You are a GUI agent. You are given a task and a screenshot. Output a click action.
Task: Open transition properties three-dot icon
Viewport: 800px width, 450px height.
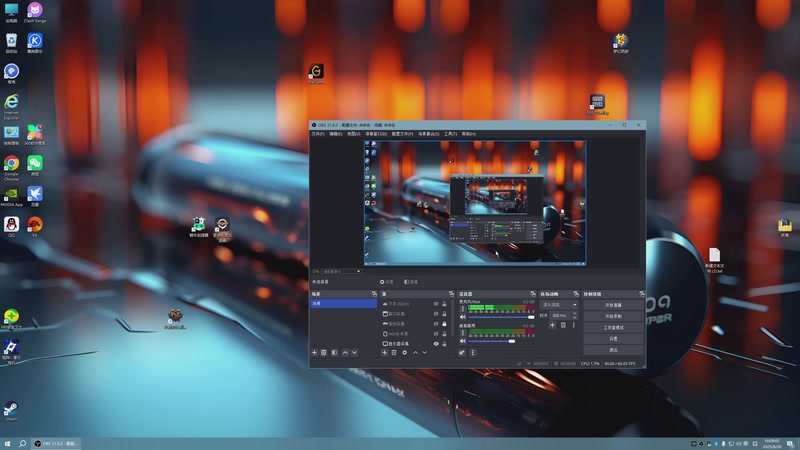pyautogui.click(x=574, y=326)
